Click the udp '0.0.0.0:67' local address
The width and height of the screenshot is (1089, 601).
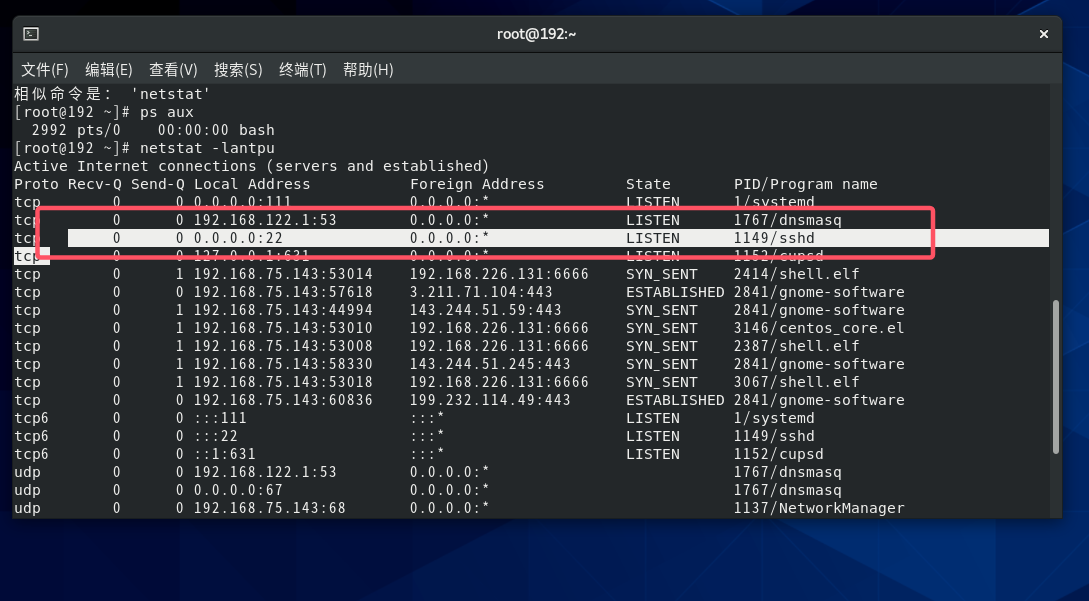[x=238, y=491]
